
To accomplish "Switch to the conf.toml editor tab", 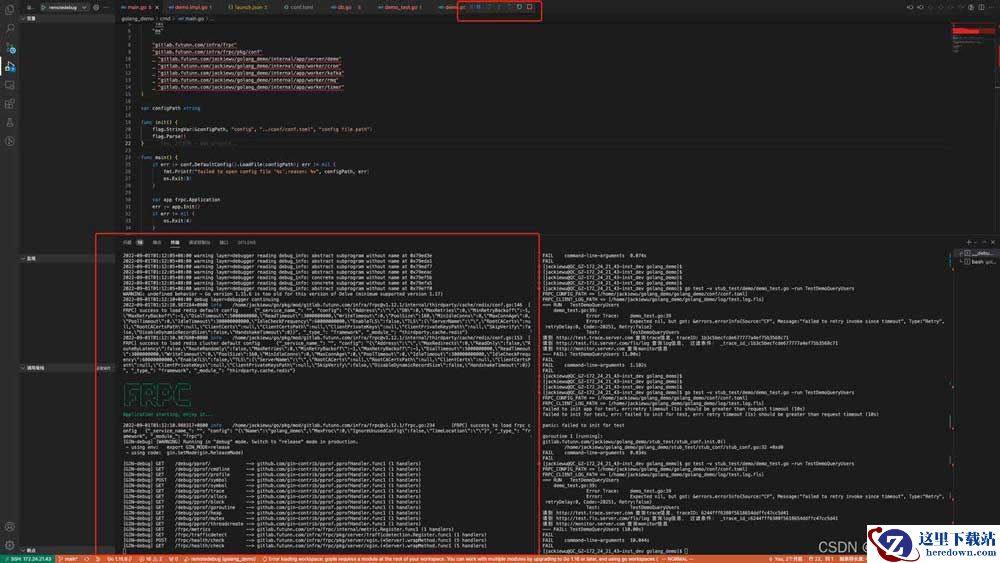I will point(298,7).
